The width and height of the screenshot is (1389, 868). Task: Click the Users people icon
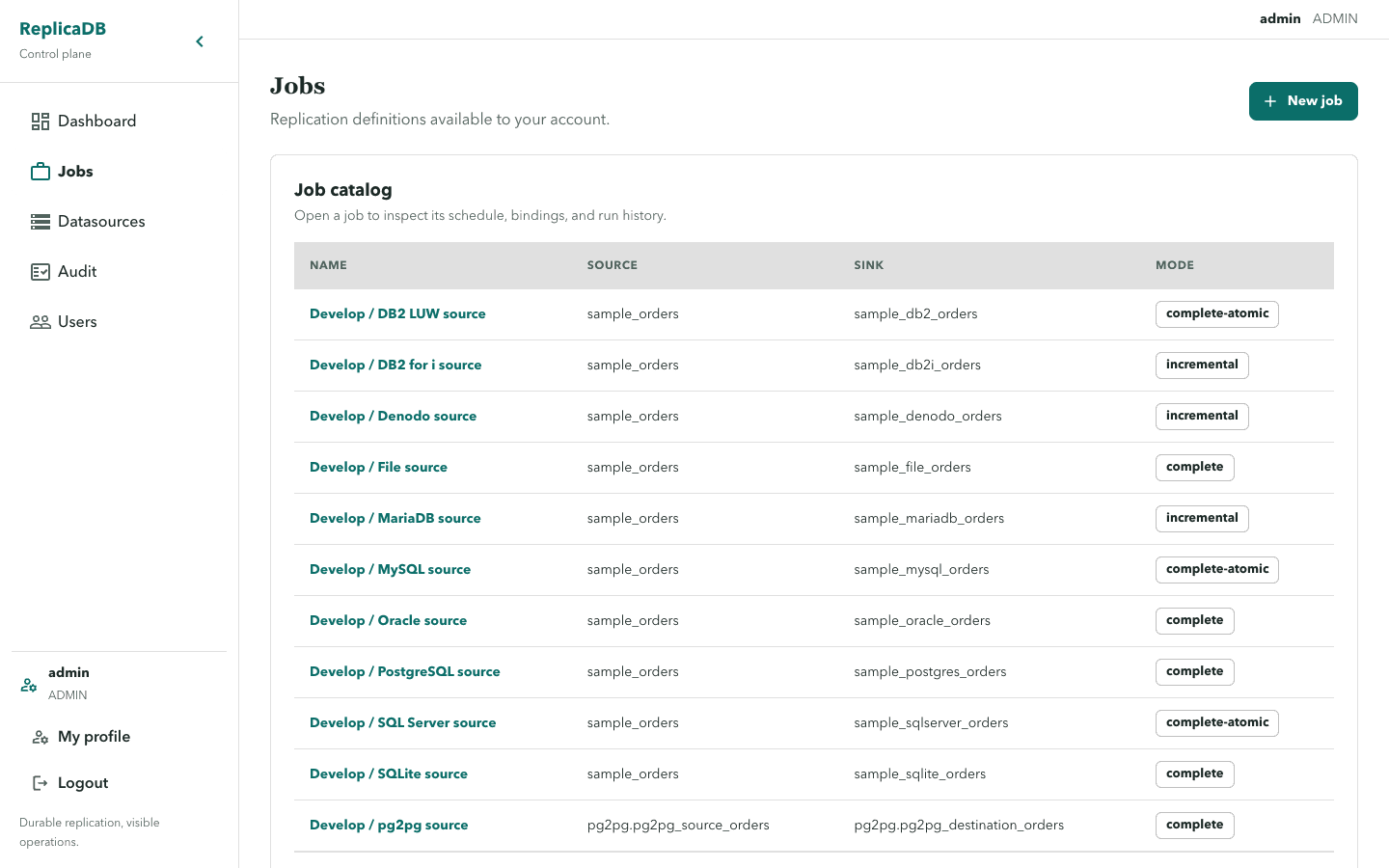coord(41,322)
